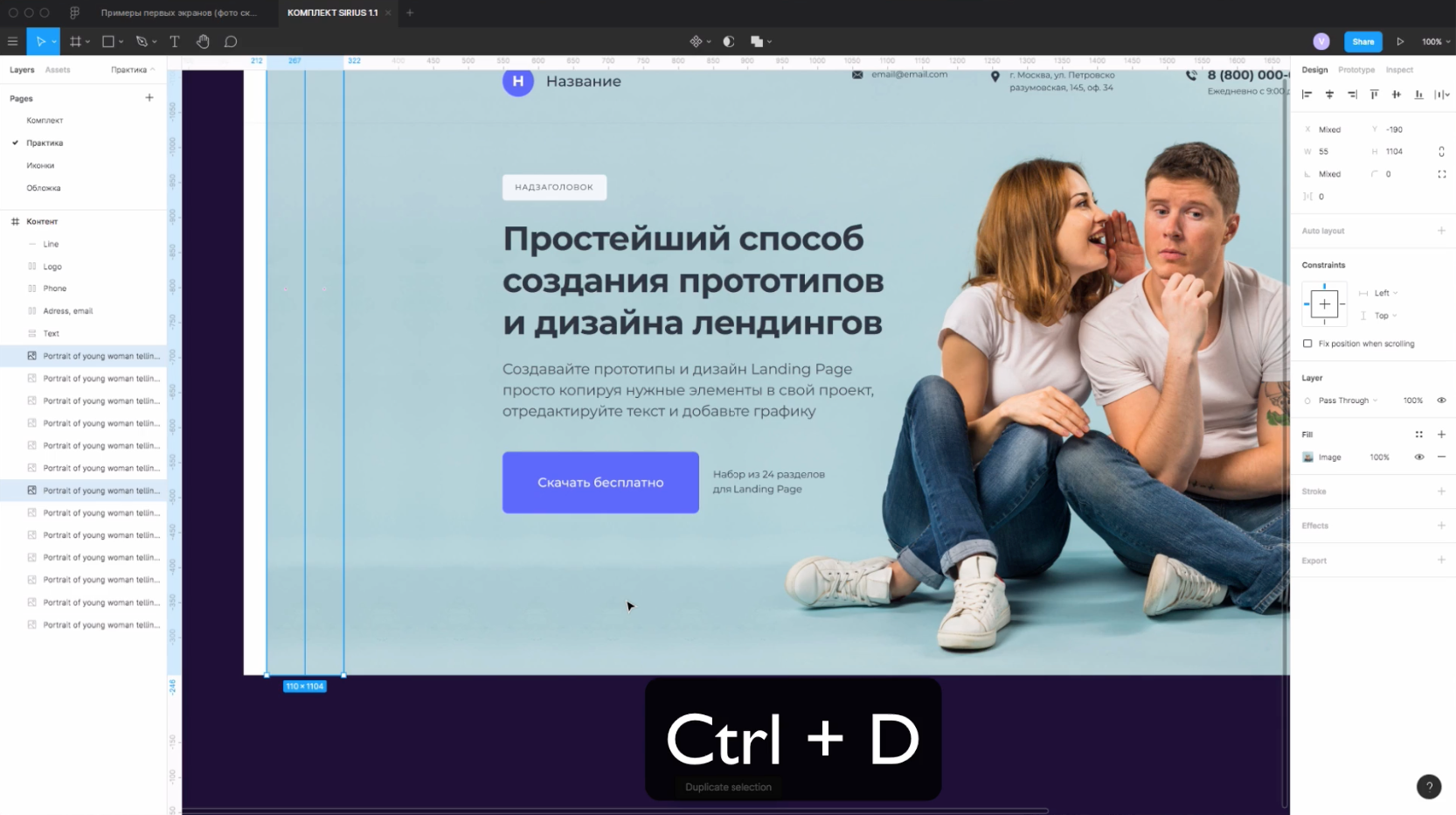Add a new fill with plus
1456x815 pixels.
1441,435
